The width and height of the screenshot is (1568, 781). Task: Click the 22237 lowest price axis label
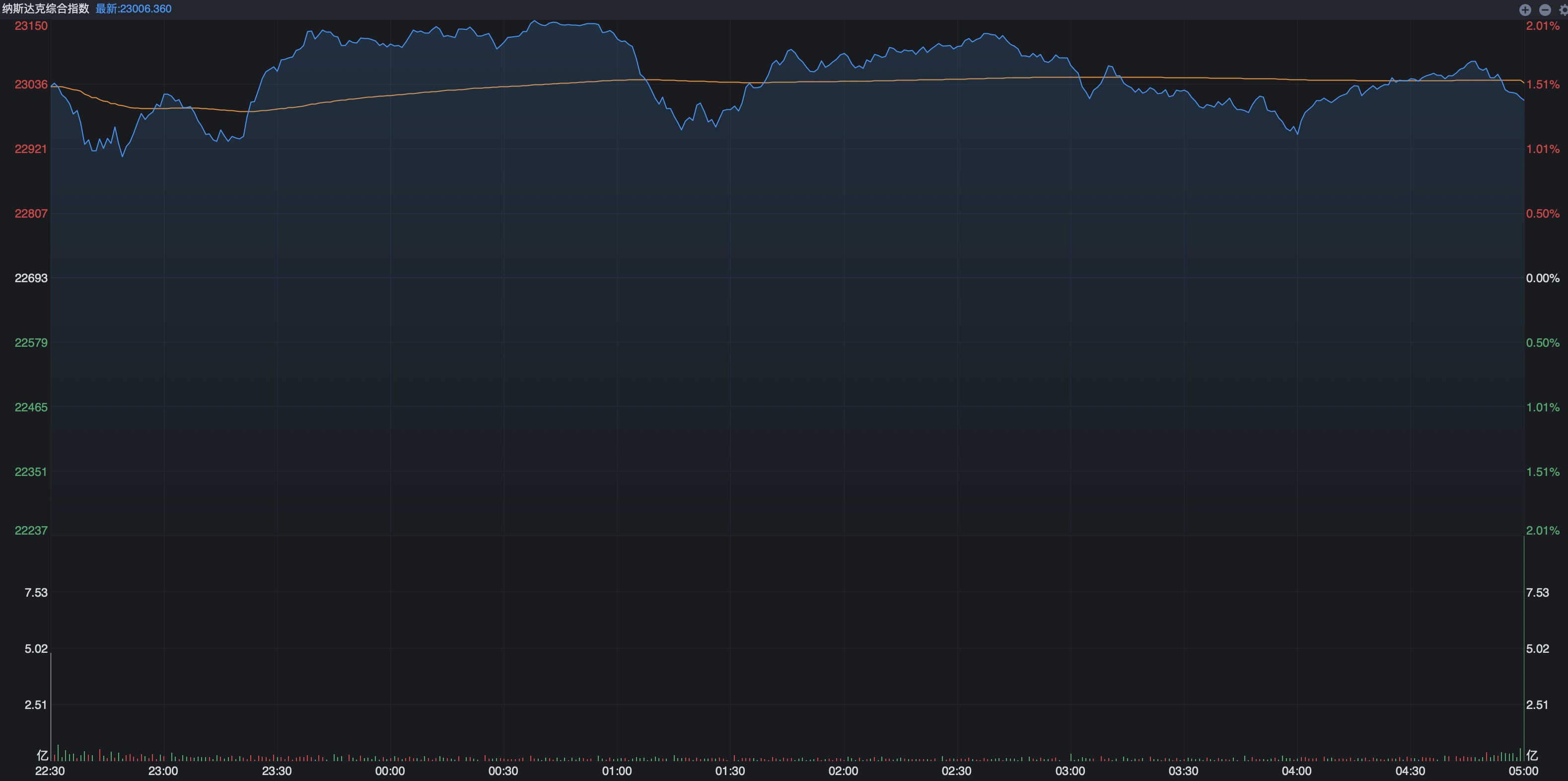[31, 530]
